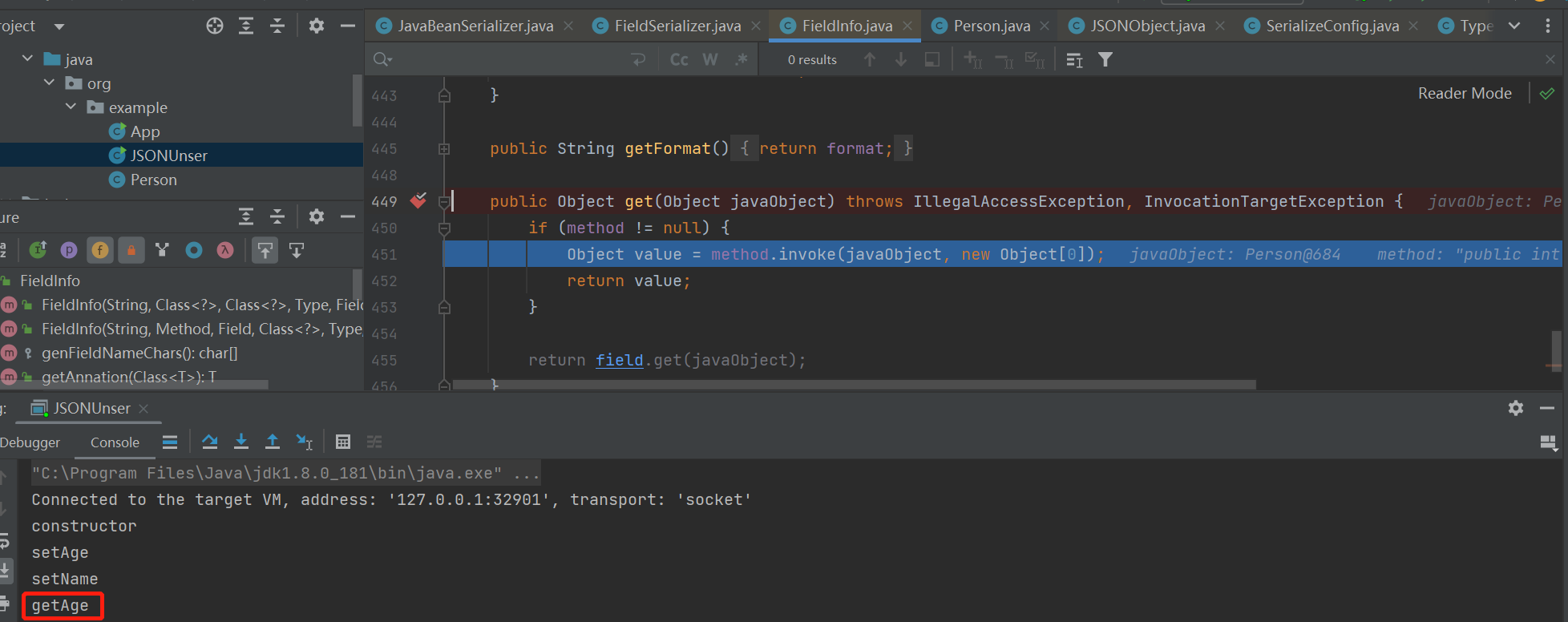
Task: Open the hidden editor tabs dropdown
Action: click(x=1514, y=26)
